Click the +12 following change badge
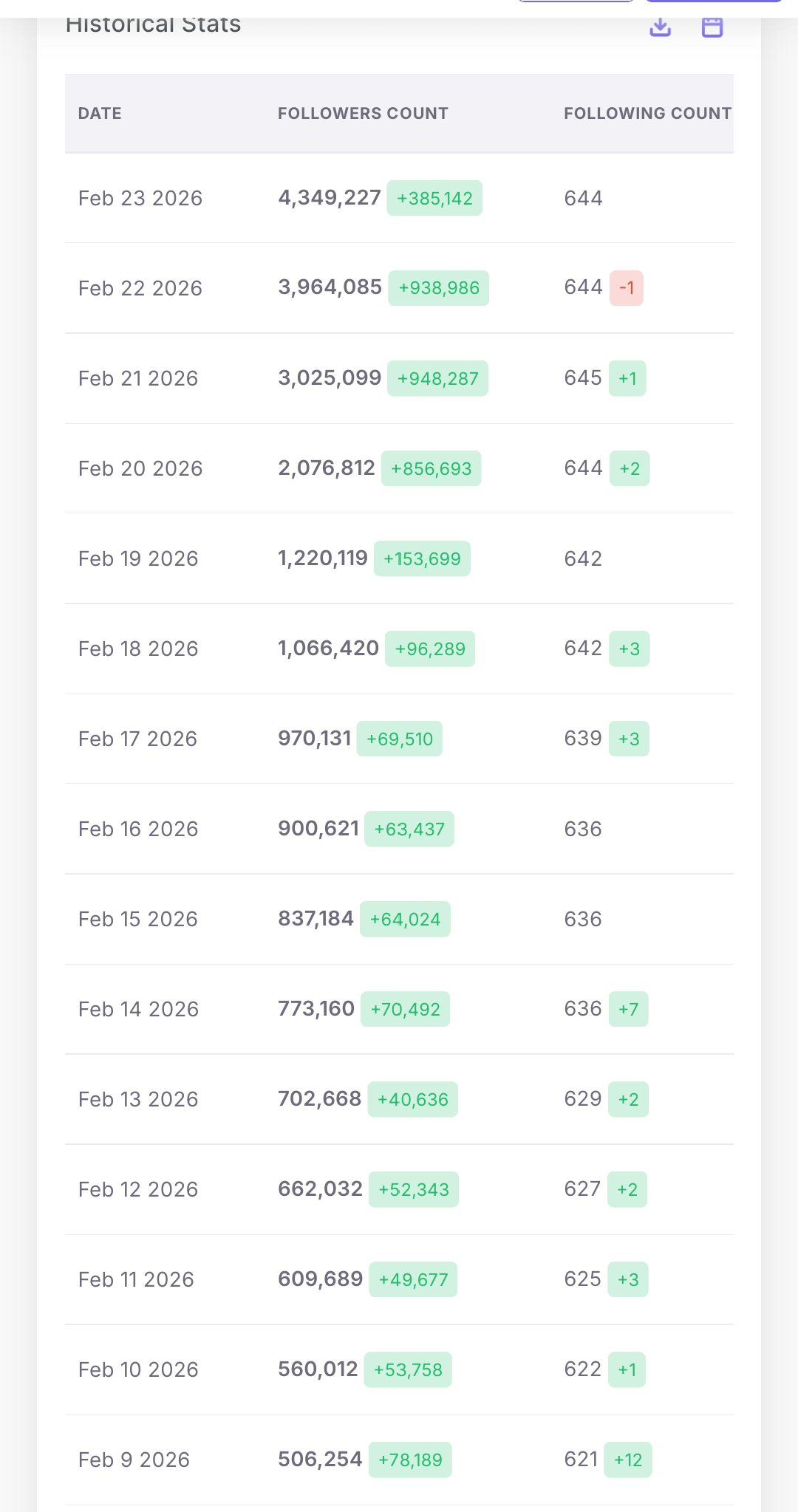Screen dimensions: 798x1512 click(628, 1460)
